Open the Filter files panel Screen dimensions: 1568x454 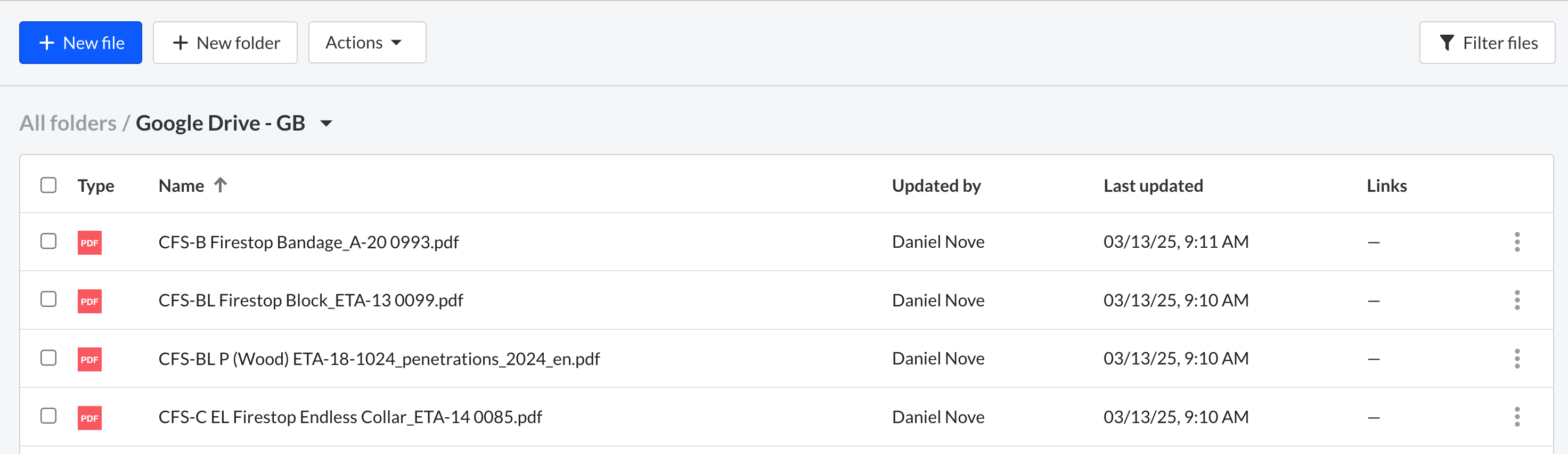pos(1487,43)
